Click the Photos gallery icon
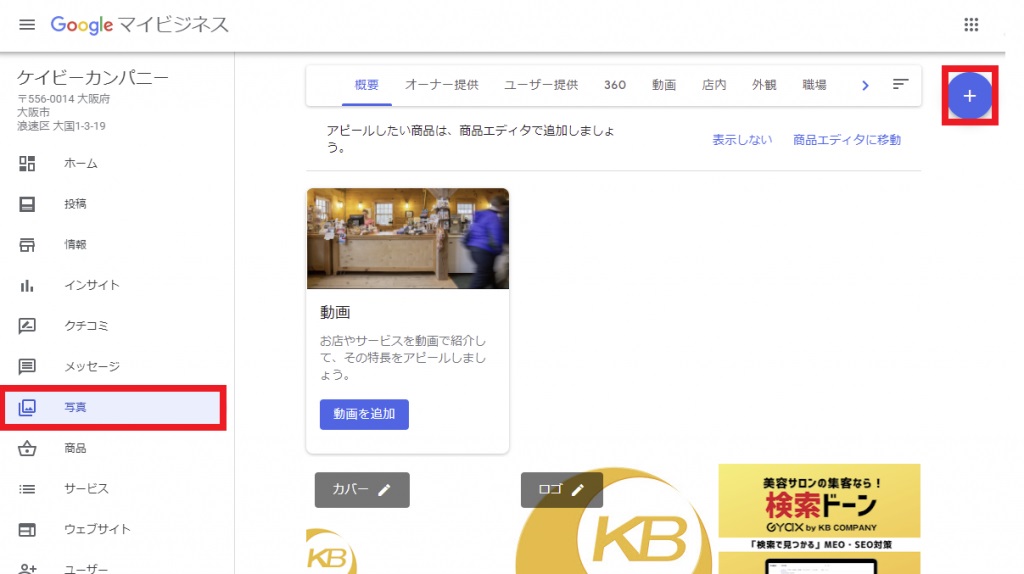The image size is (1024, 574). click(x=27, y=407)
